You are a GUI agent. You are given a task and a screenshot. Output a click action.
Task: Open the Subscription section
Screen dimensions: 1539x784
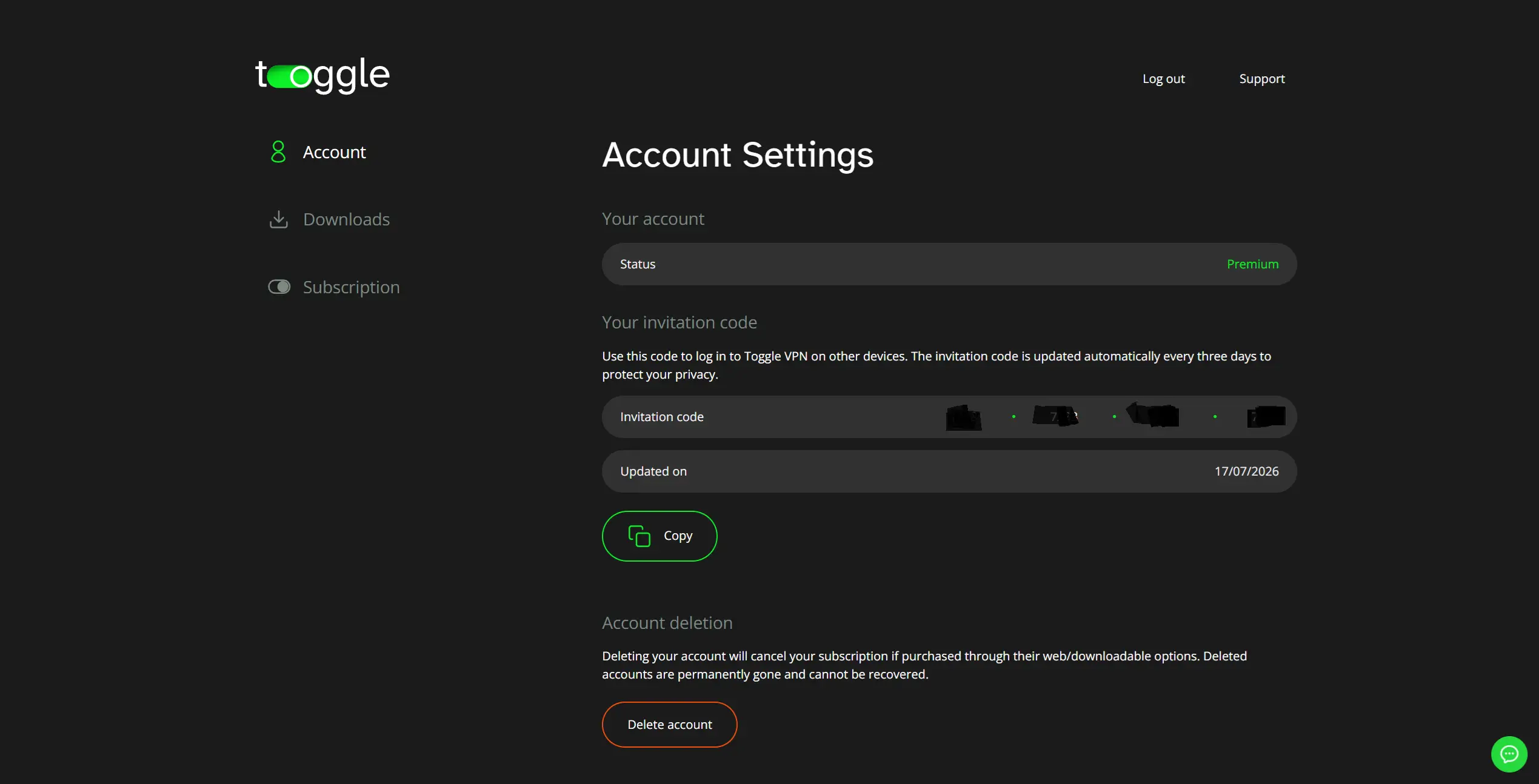pyautogui.click(x=351, y=287)
